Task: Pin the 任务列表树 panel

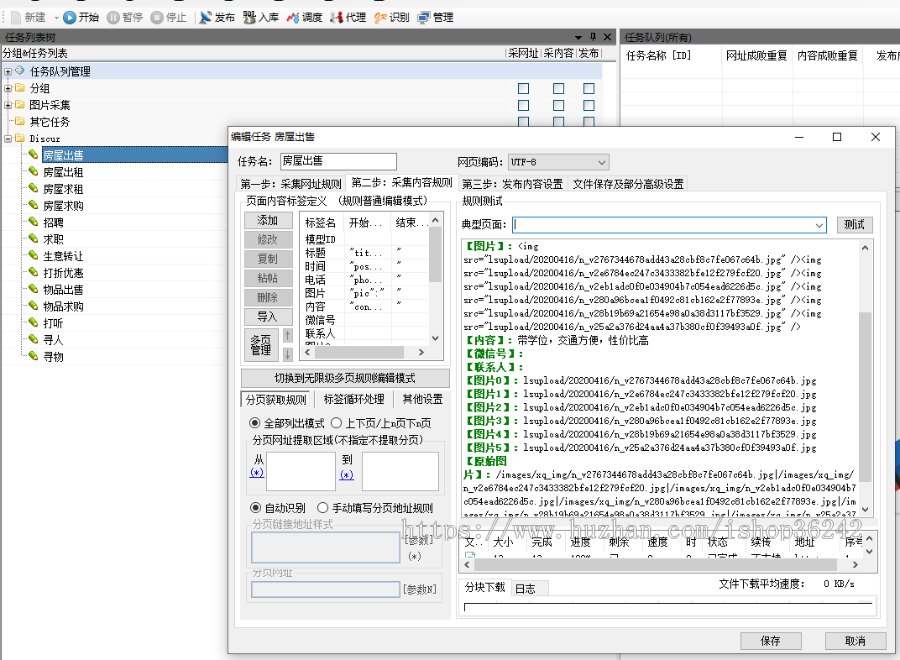Action: [x=592, y=37]
